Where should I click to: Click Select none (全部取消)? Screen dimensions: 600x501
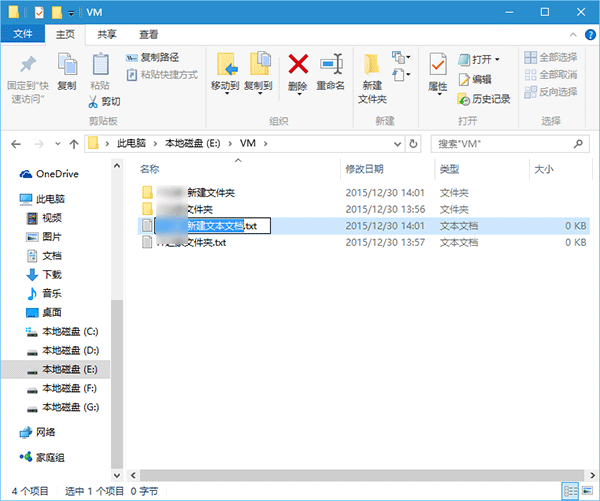551,75
